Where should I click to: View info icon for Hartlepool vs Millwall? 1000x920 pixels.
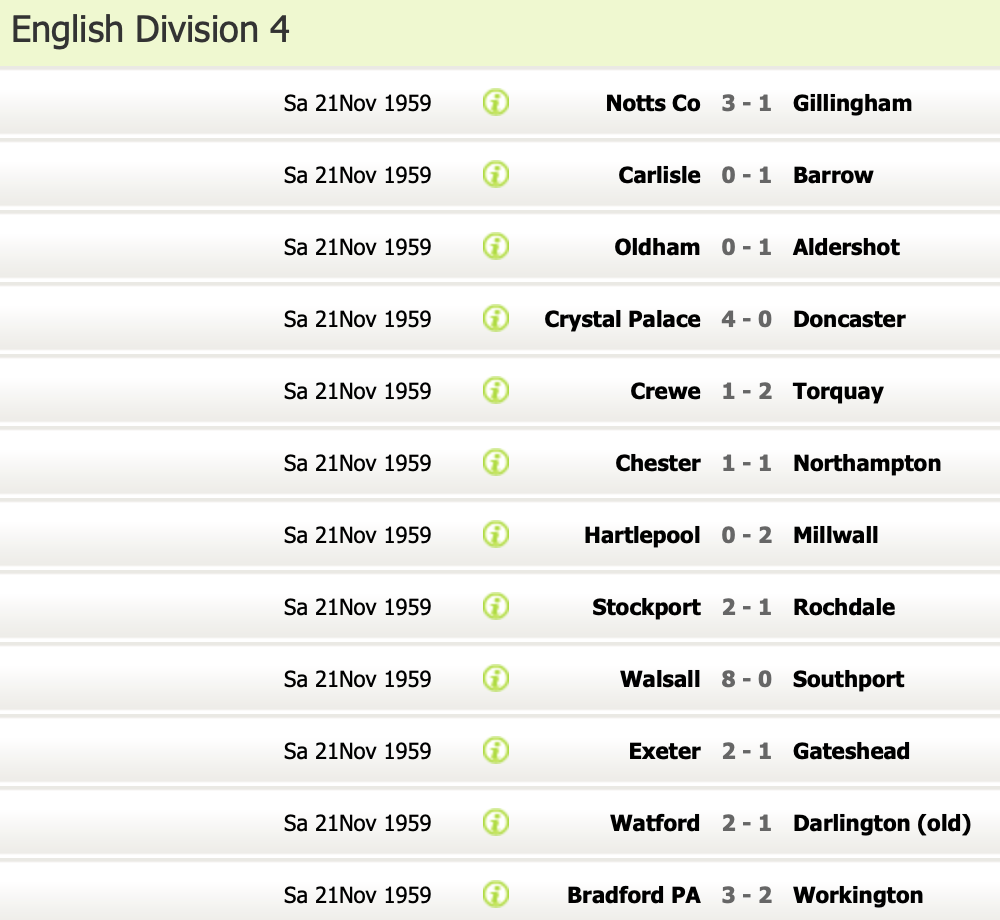click(496, 534)
